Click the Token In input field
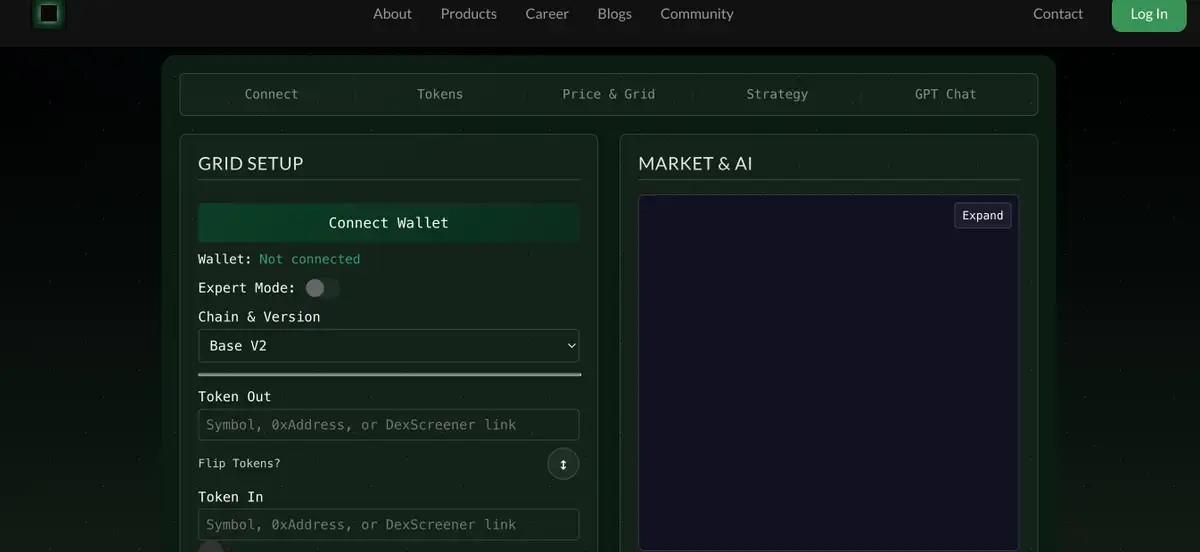Image resolution: width=1200 pixels, height=552 pixels. coord(388,525)
